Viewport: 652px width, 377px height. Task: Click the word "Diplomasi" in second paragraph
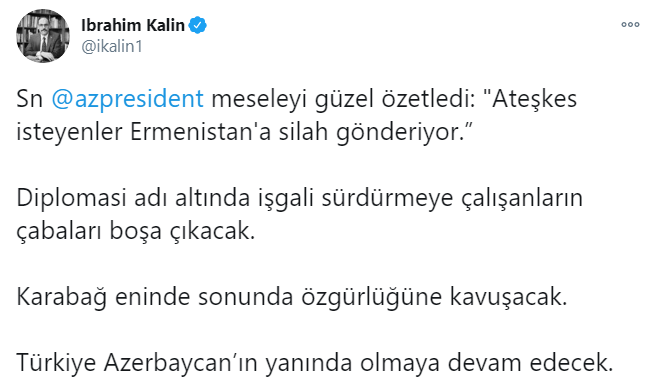tap(71, 199)
